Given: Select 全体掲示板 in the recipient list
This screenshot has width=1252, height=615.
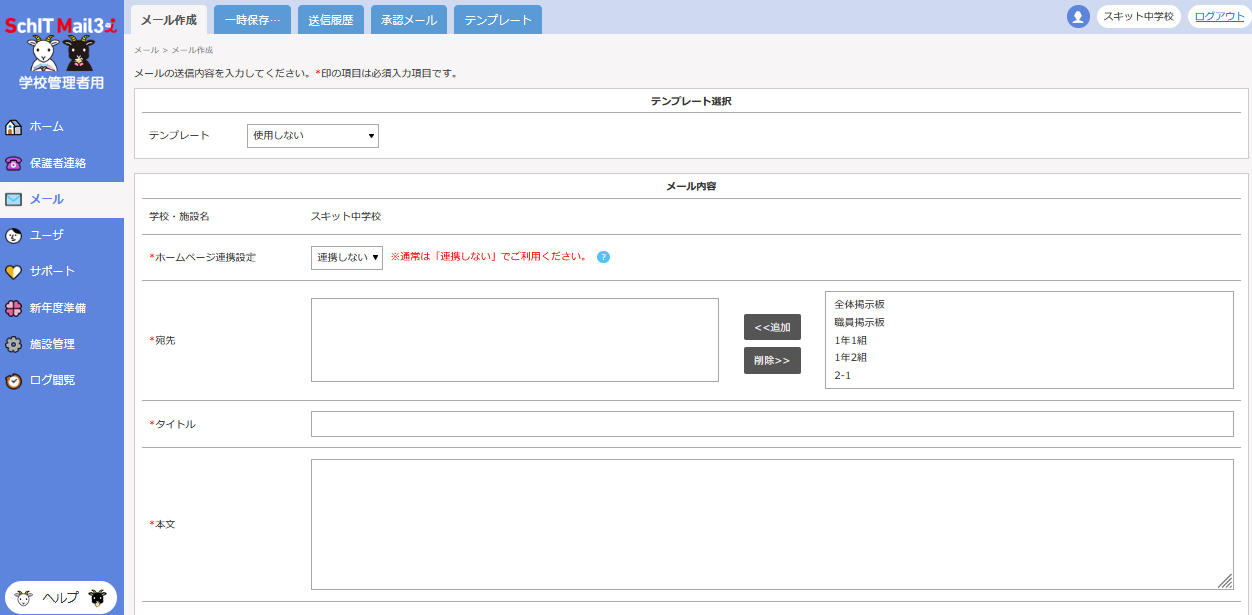Looking at the screenshot, I should [859, 304].
